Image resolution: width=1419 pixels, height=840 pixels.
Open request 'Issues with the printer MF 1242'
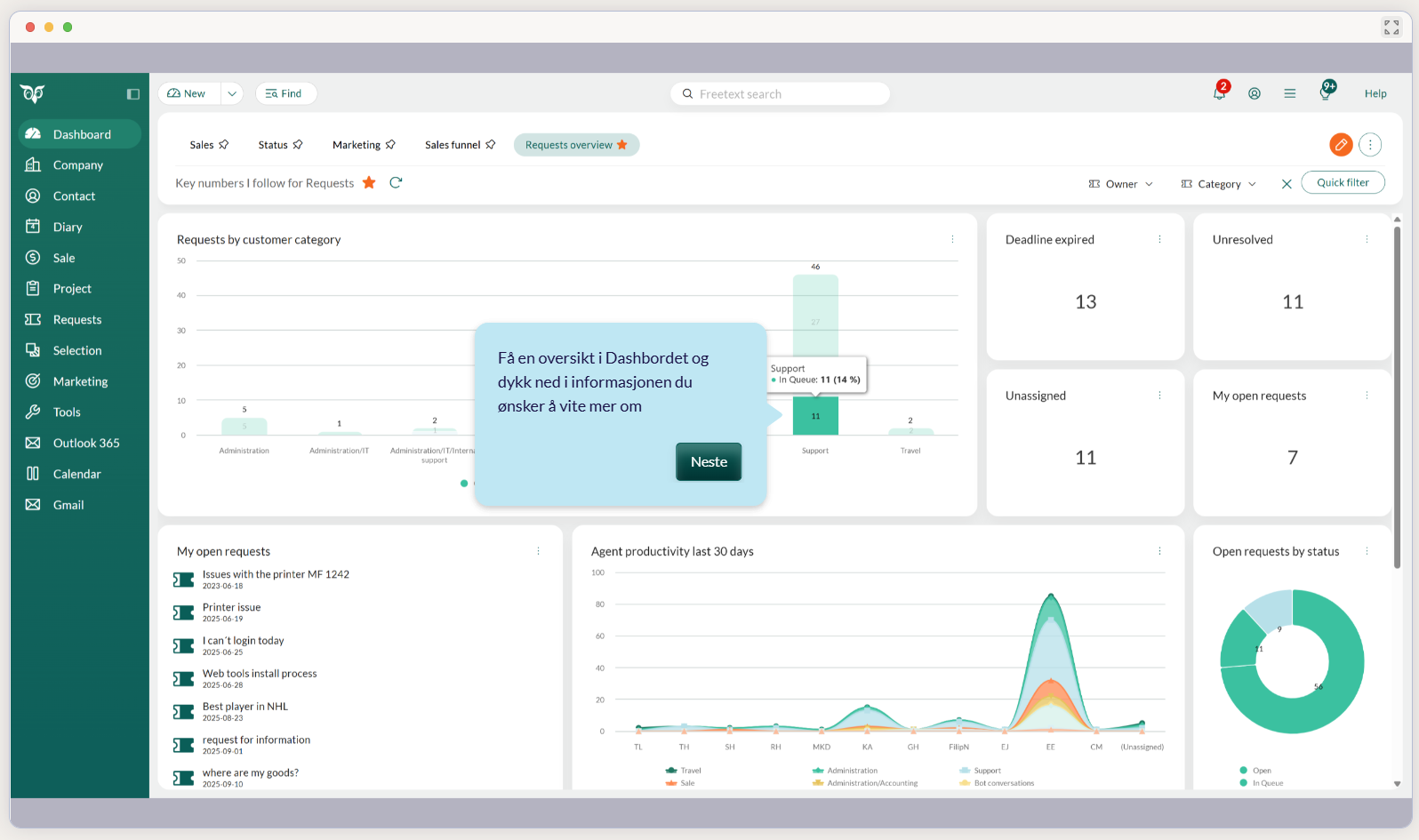point(276,574)
